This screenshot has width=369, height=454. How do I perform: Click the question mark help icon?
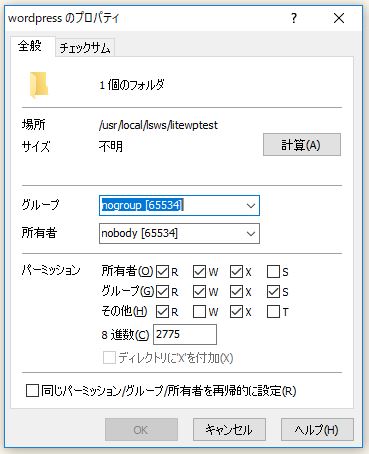(x=294, y=18)
